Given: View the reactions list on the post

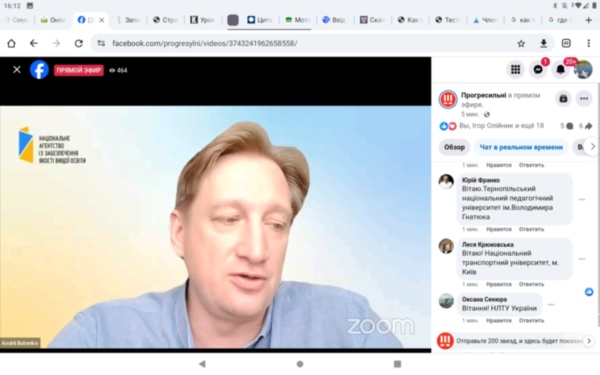Looking at the screenshot, I should click(501, 126).
